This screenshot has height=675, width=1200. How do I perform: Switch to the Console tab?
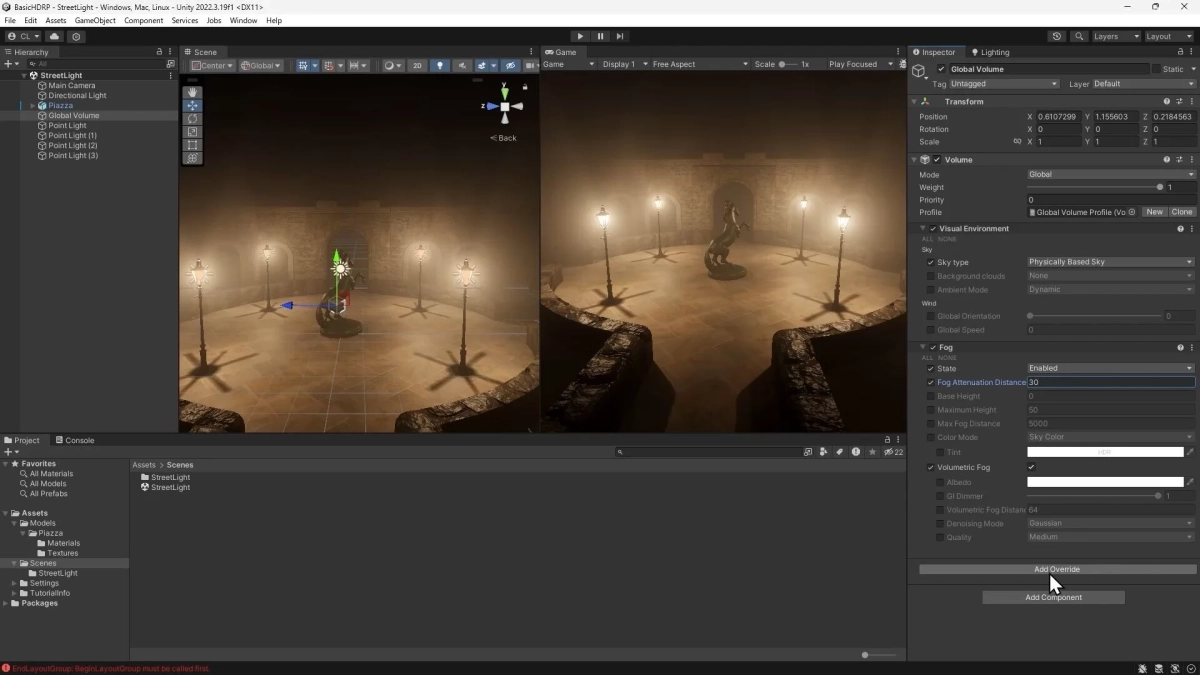click(x=75, y=440)
